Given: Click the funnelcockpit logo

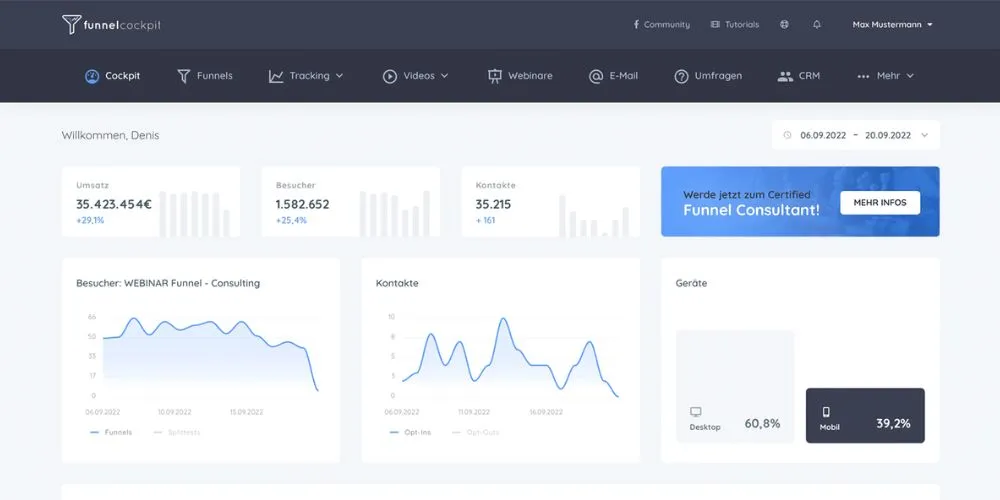Looking at the screenshot, I should point(110,24).
